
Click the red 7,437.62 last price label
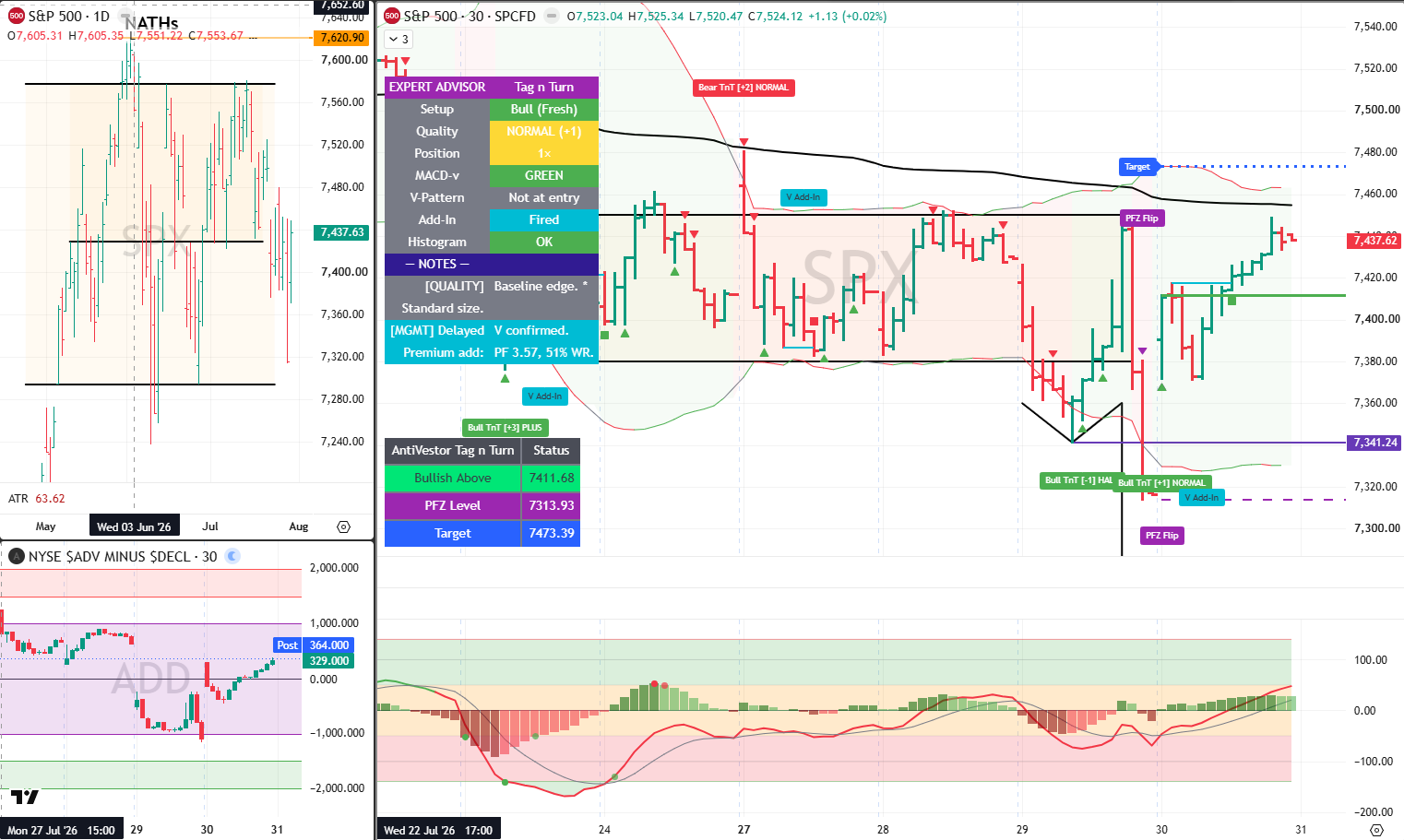pos(1374,241)
